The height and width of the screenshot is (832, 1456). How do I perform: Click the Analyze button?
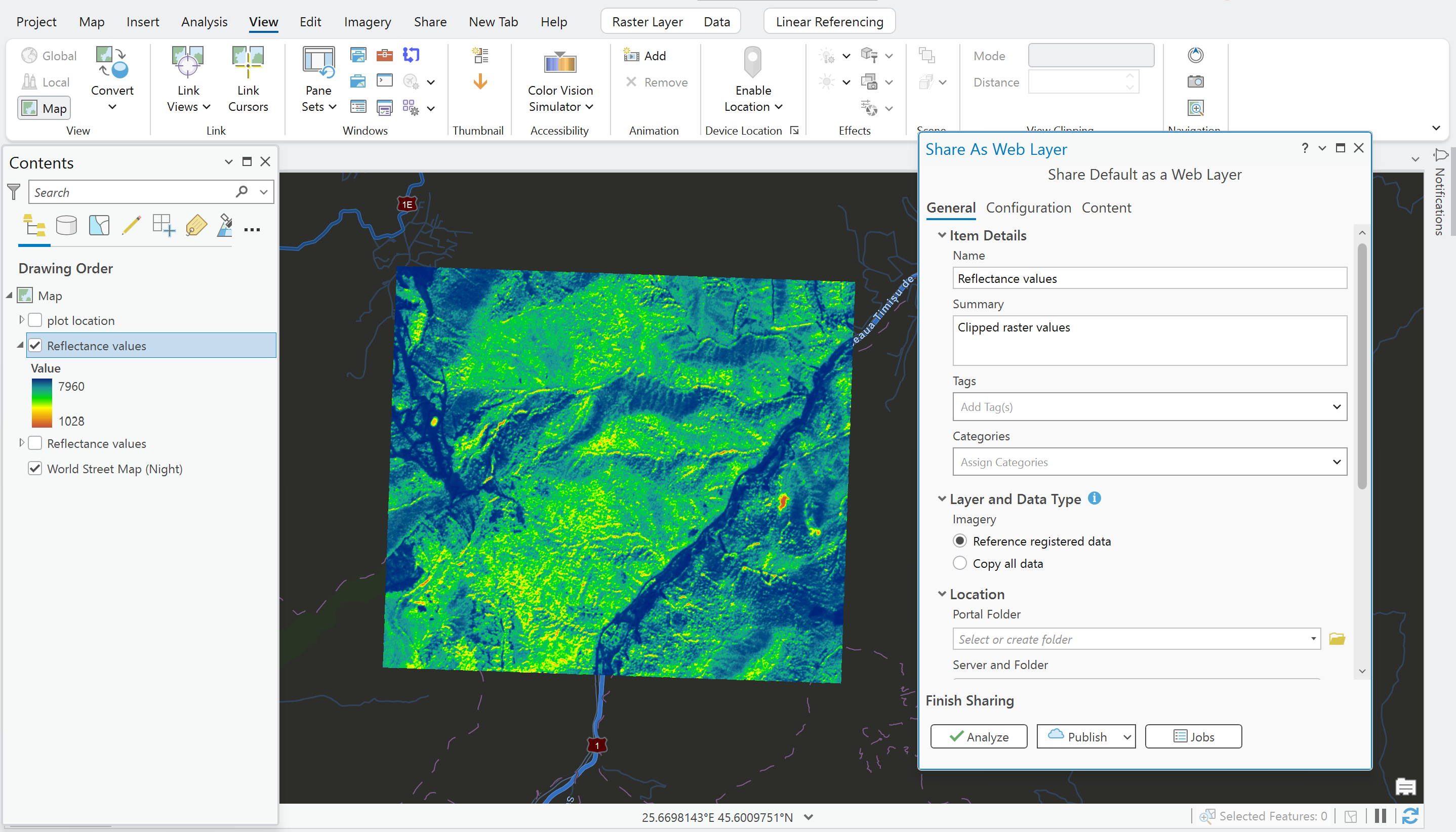(x=978, y=736)
